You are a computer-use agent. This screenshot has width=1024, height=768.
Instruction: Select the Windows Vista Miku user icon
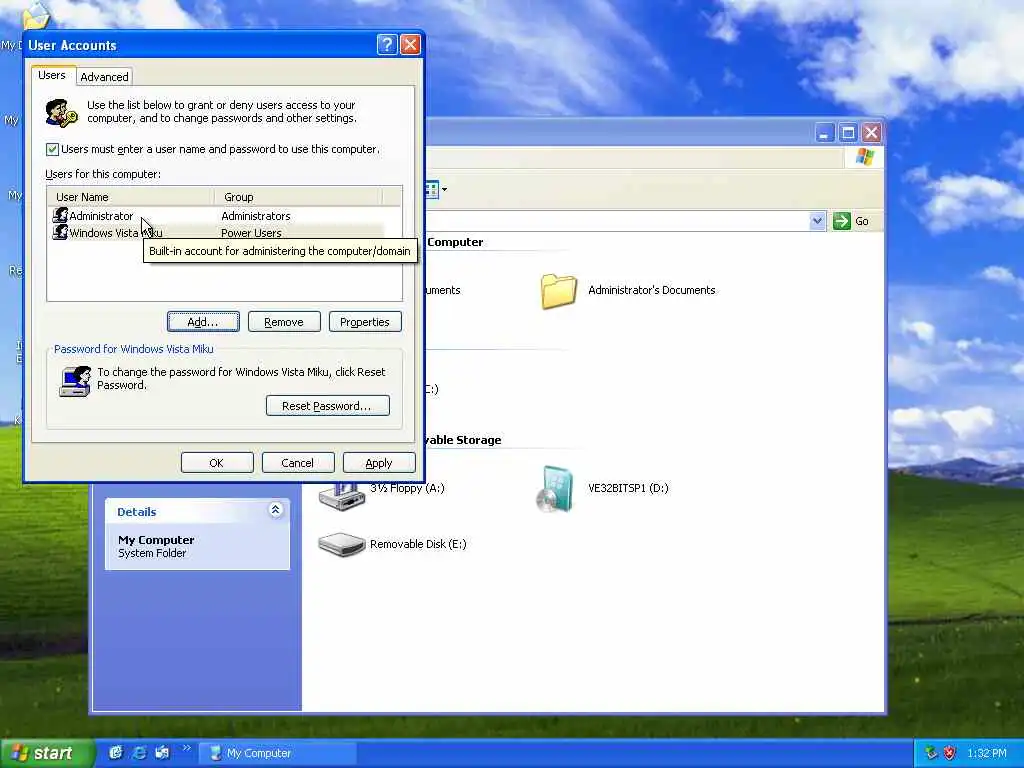coord(60,232)
